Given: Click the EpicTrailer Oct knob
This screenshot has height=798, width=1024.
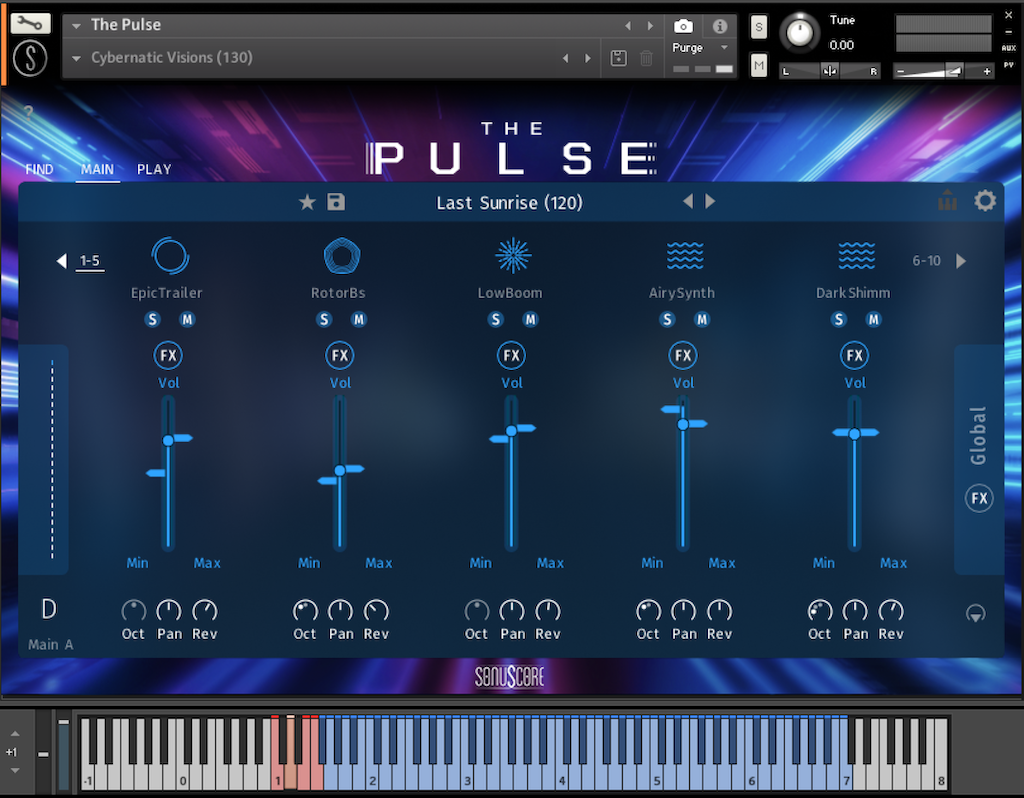Looking at the screenshot, I should (133, 611).
